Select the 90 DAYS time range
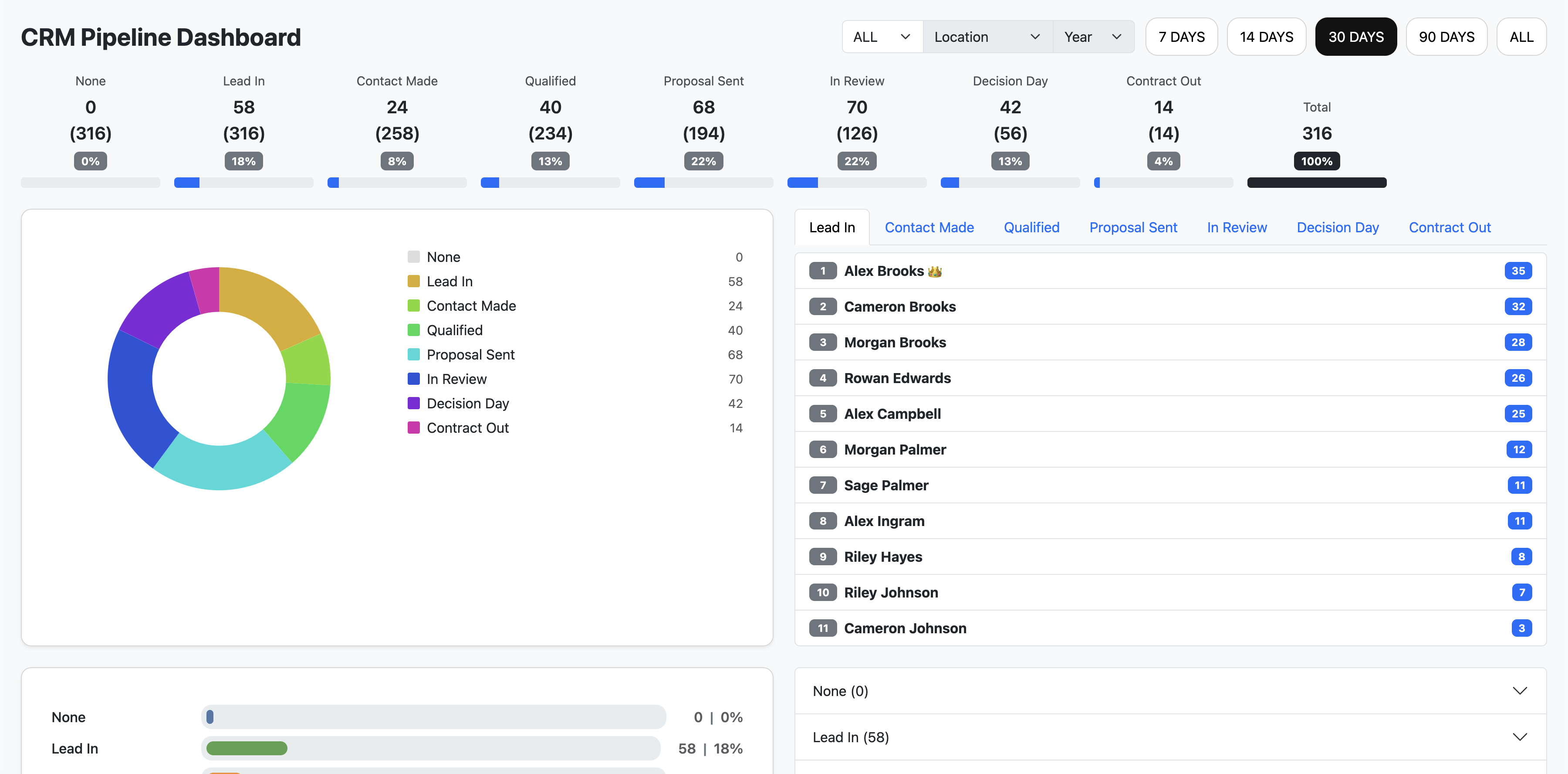This screenshot has height=774, width=1568. [1447, 37]
